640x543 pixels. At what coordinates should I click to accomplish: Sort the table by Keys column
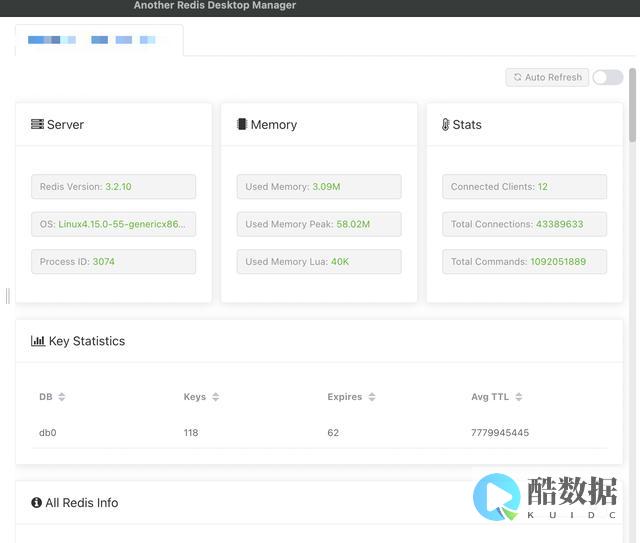pos(216,397)
